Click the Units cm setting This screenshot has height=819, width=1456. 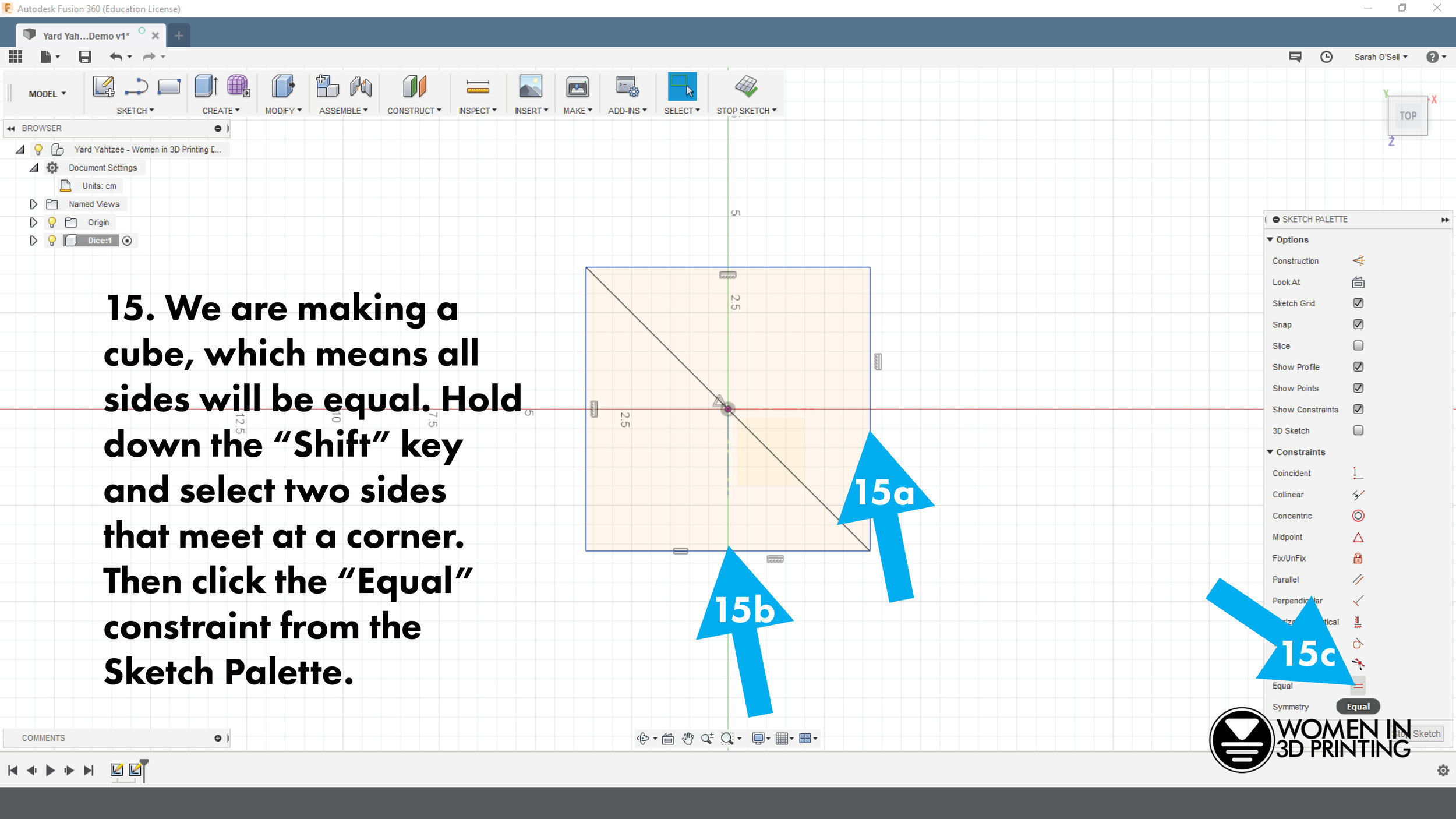(99, 186)
